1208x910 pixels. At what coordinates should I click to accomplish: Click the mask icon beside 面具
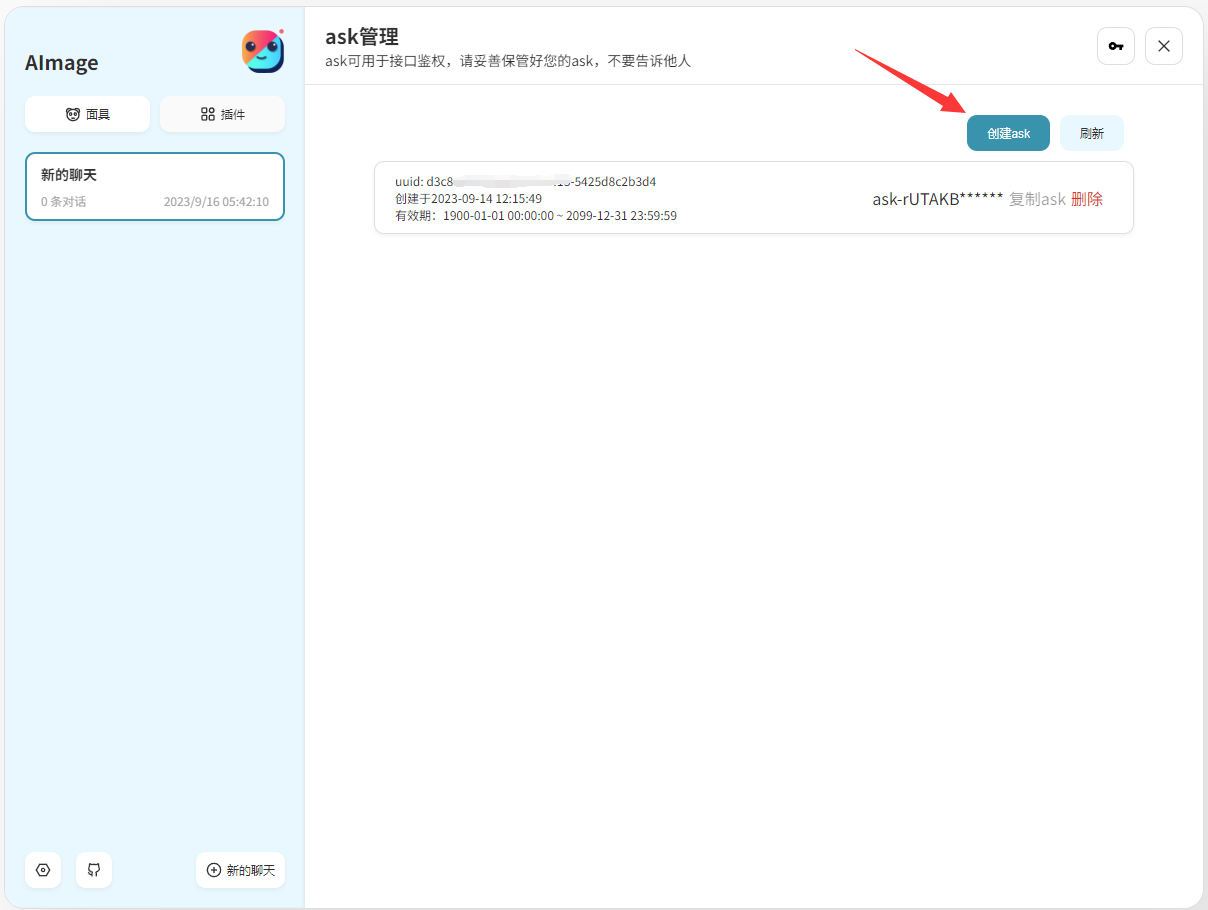(x=73, y=114)
